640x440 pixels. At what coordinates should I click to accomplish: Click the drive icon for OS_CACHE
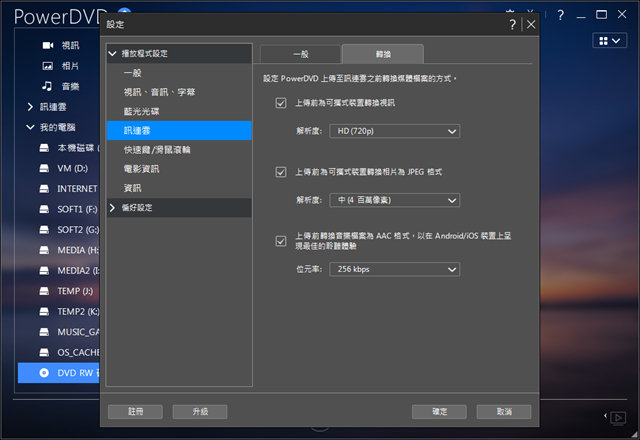tap(44, 352)
